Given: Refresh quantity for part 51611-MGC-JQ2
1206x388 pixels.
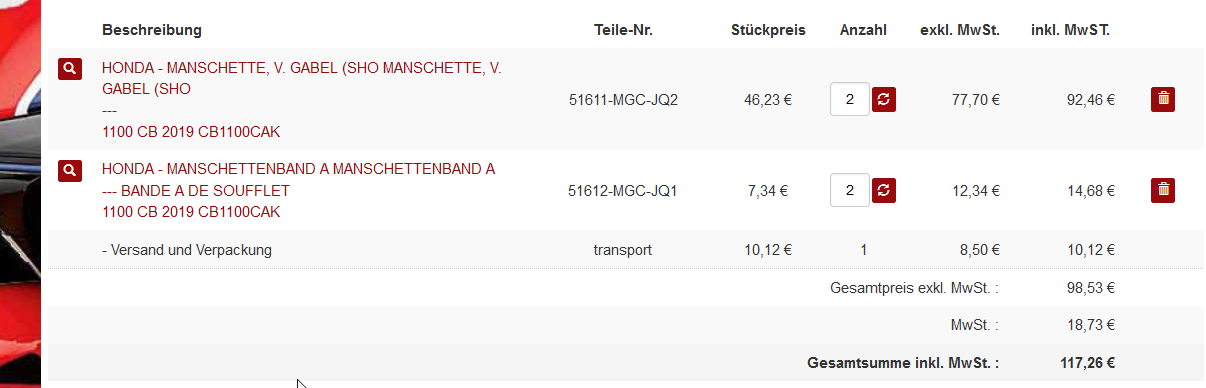Looking at the screenshot, I should pyautogui.click(x=884, y=99).
